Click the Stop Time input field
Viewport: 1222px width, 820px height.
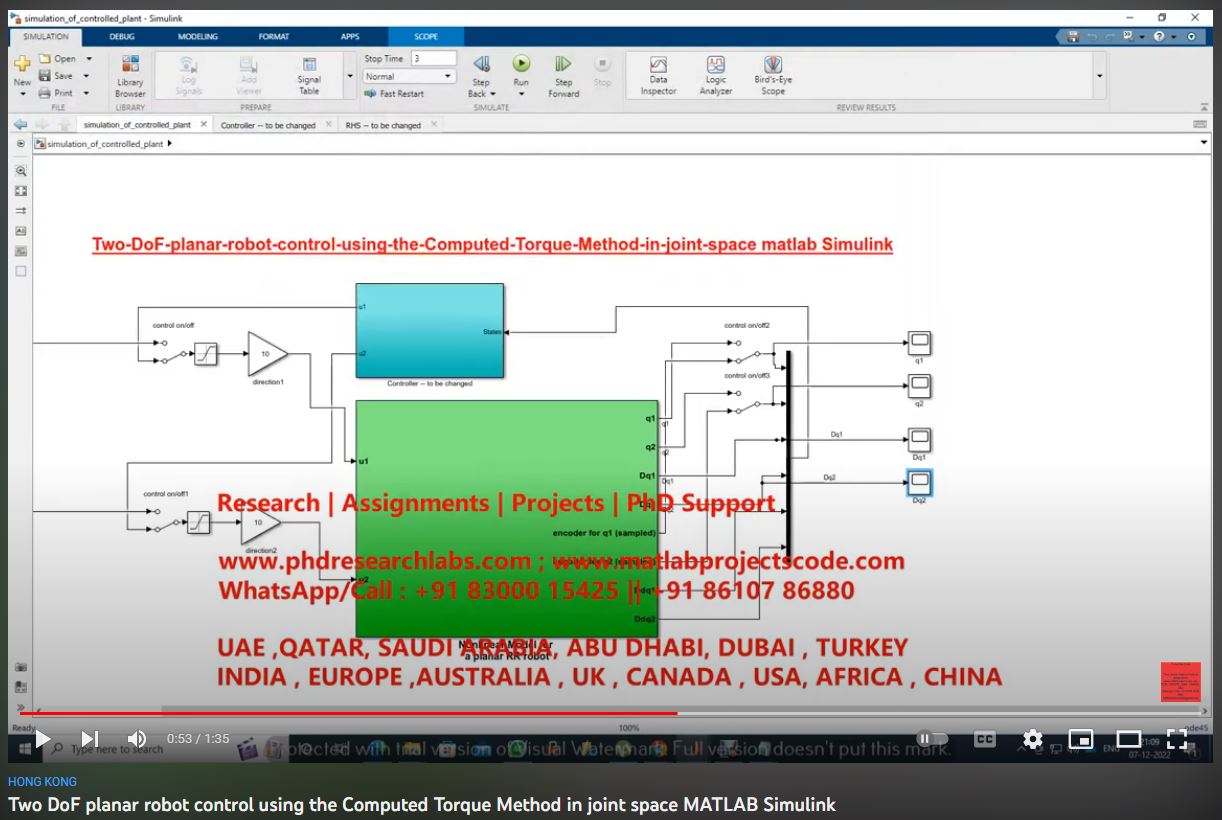click(x=433, y=59)
